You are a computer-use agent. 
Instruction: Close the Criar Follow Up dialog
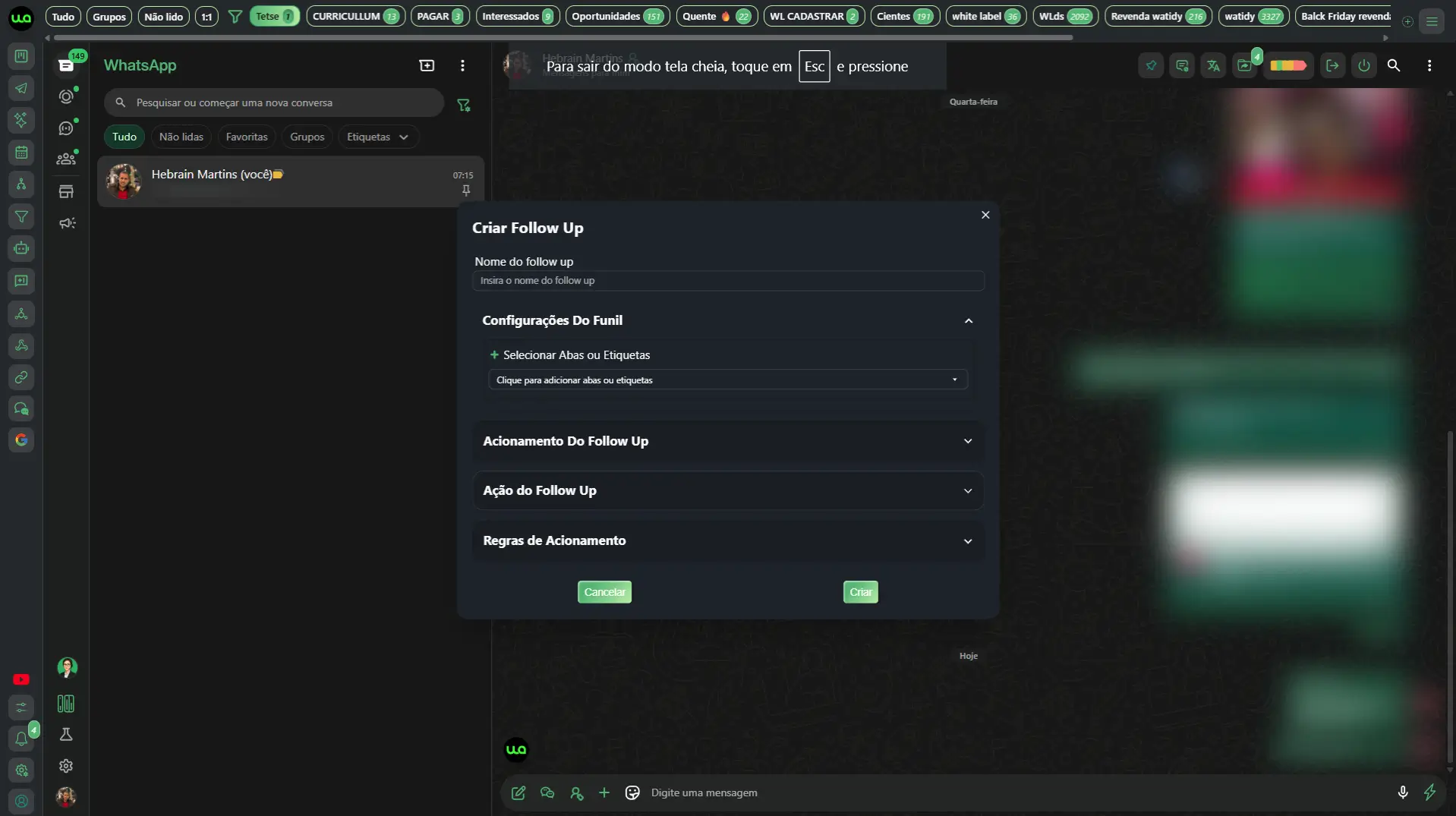tap(985, 216)
